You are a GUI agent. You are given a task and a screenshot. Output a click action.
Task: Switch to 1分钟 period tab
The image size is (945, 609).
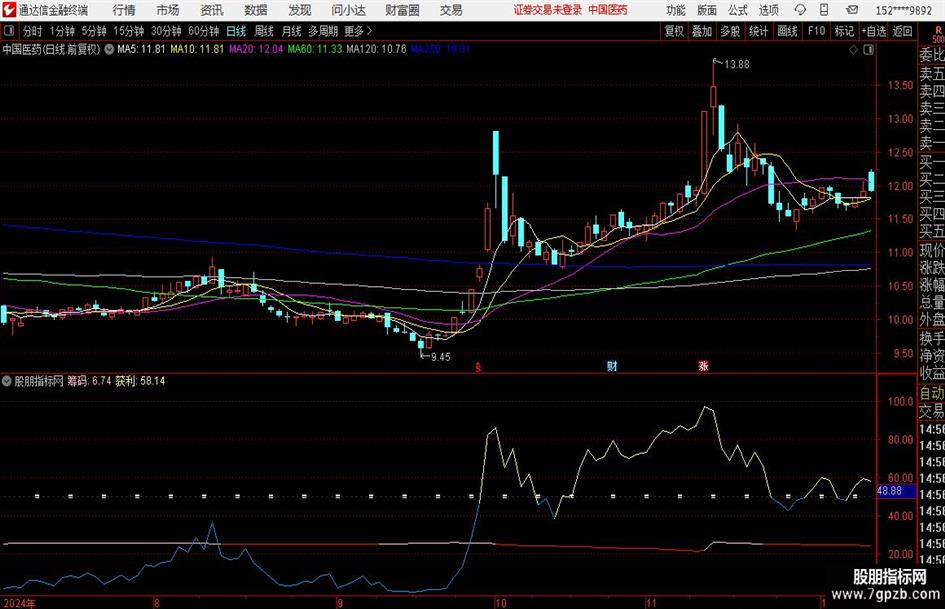(62, 31)
